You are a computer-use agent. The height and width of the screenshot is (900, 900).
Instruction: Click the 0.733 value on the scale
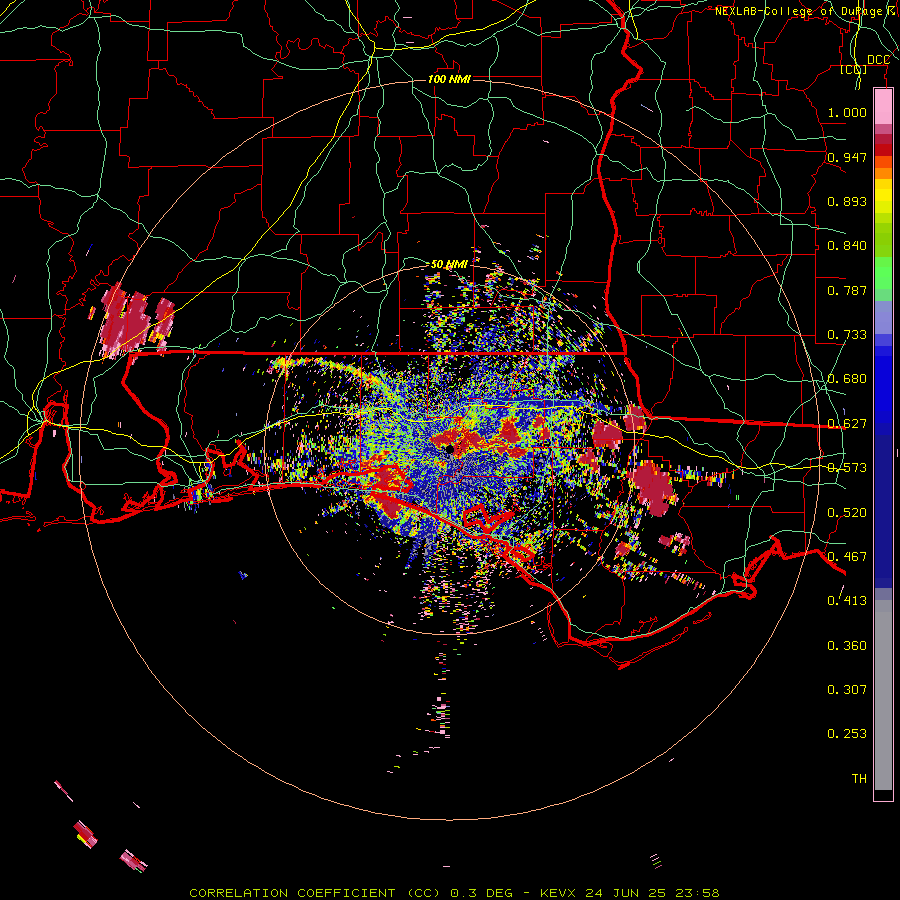pos(847,335)
